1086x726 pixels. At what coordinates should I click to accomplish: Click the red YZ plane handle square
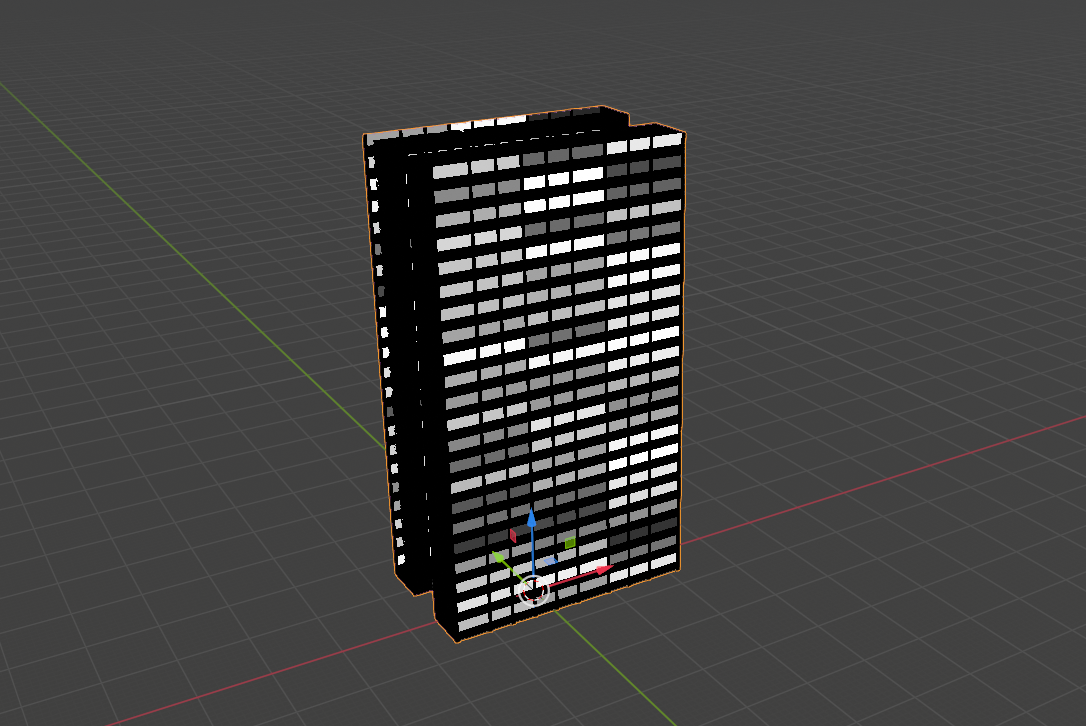[x=513, y=536]
